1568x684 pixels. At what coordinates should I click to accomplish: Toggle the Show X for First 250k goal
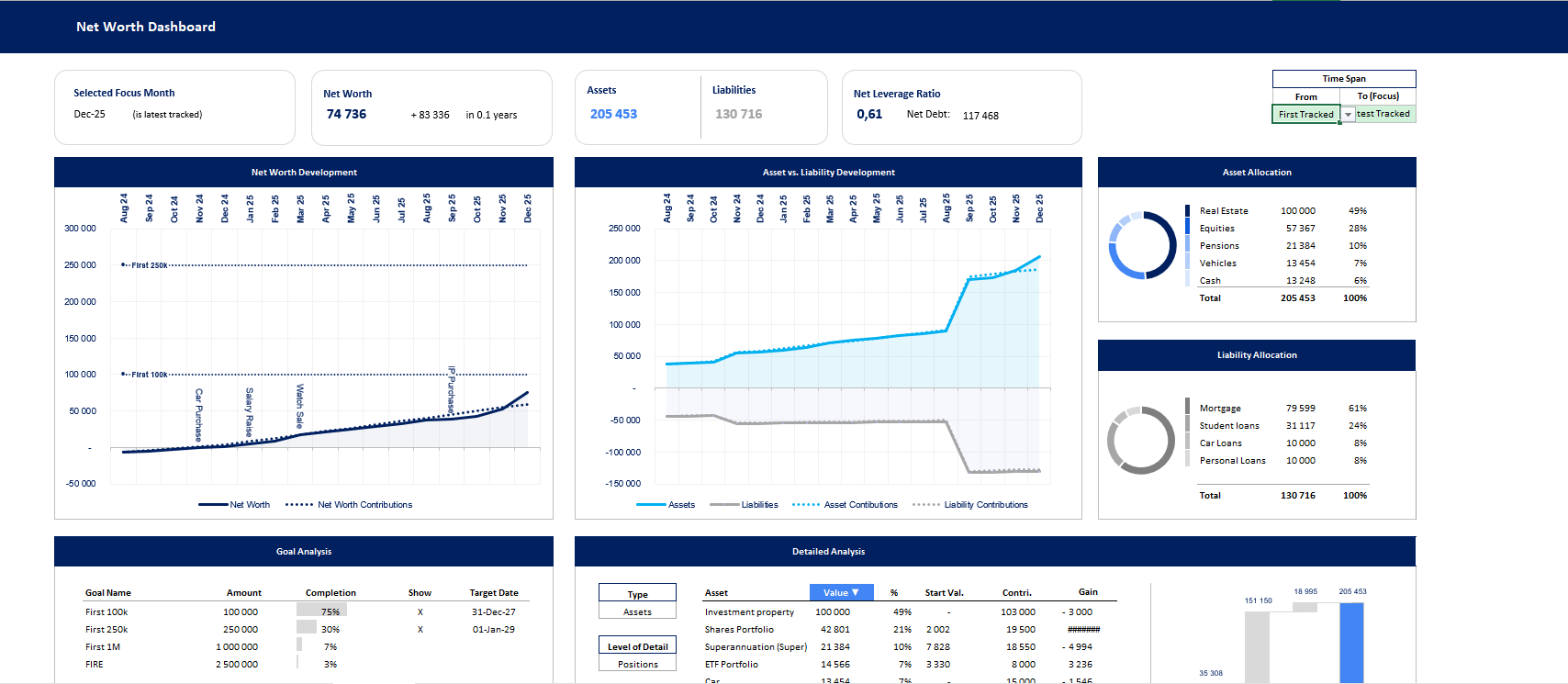point(420,629)
